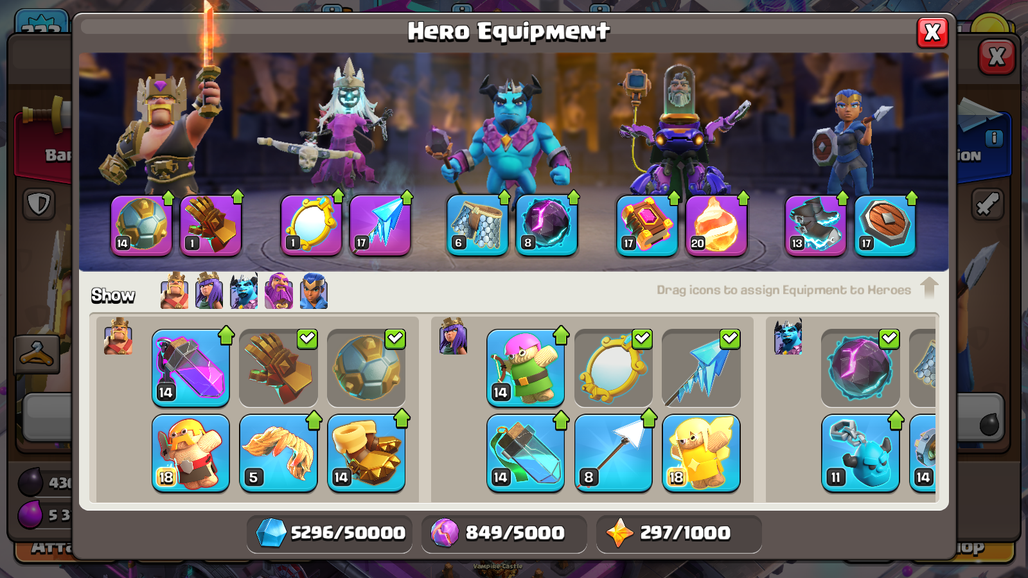The height and width of the screenshot is (578, 1028).
Task: Open the level 18 Barbarian Puppet equipment
Action: 191,453
